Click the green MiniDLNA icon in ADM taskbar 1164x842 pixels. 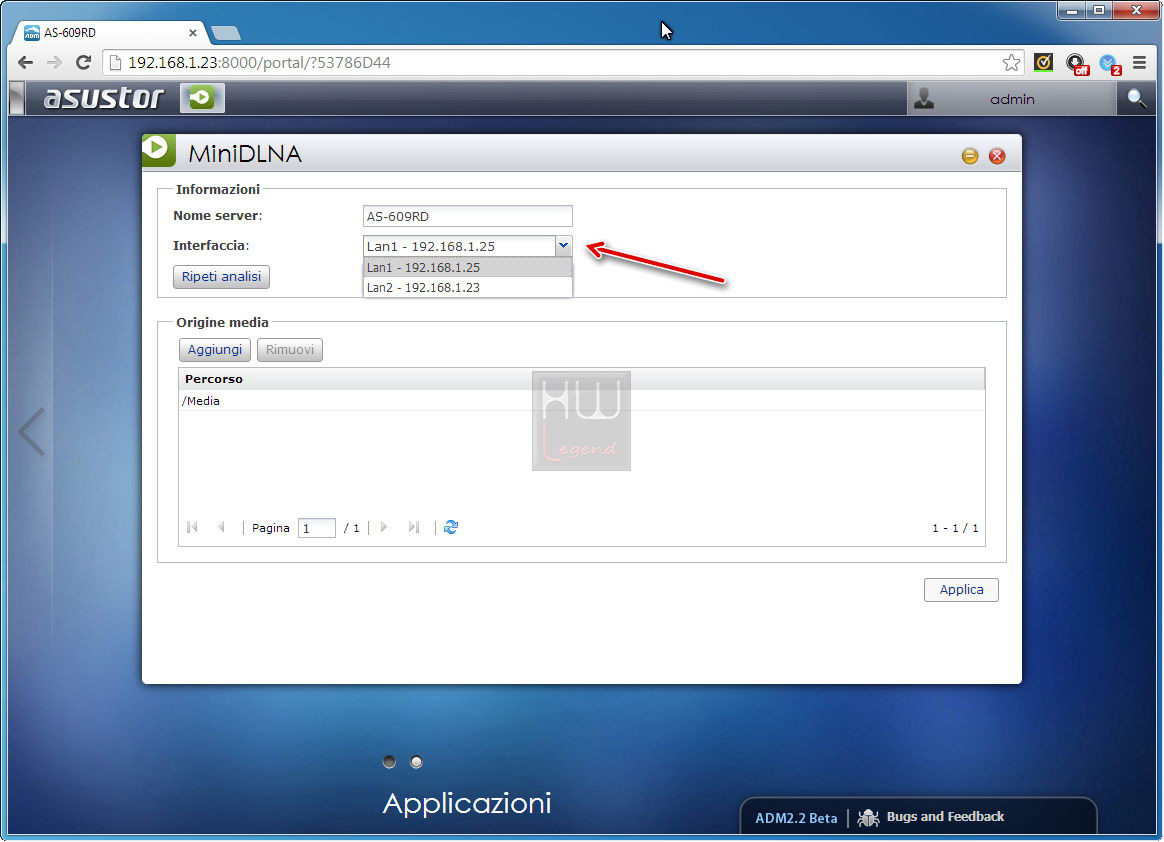(202, 97)
